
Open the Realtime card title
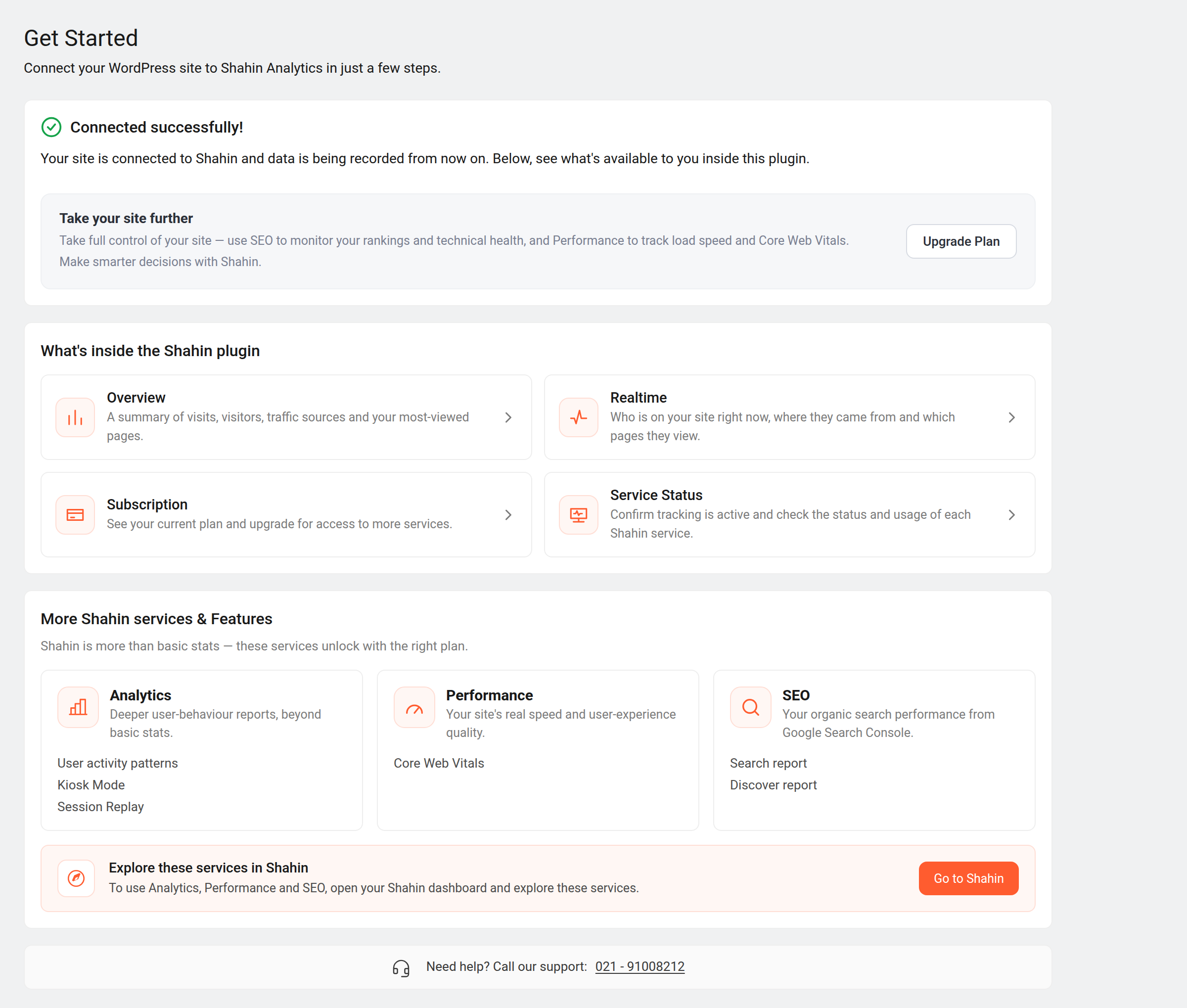(x=639, y=398)
